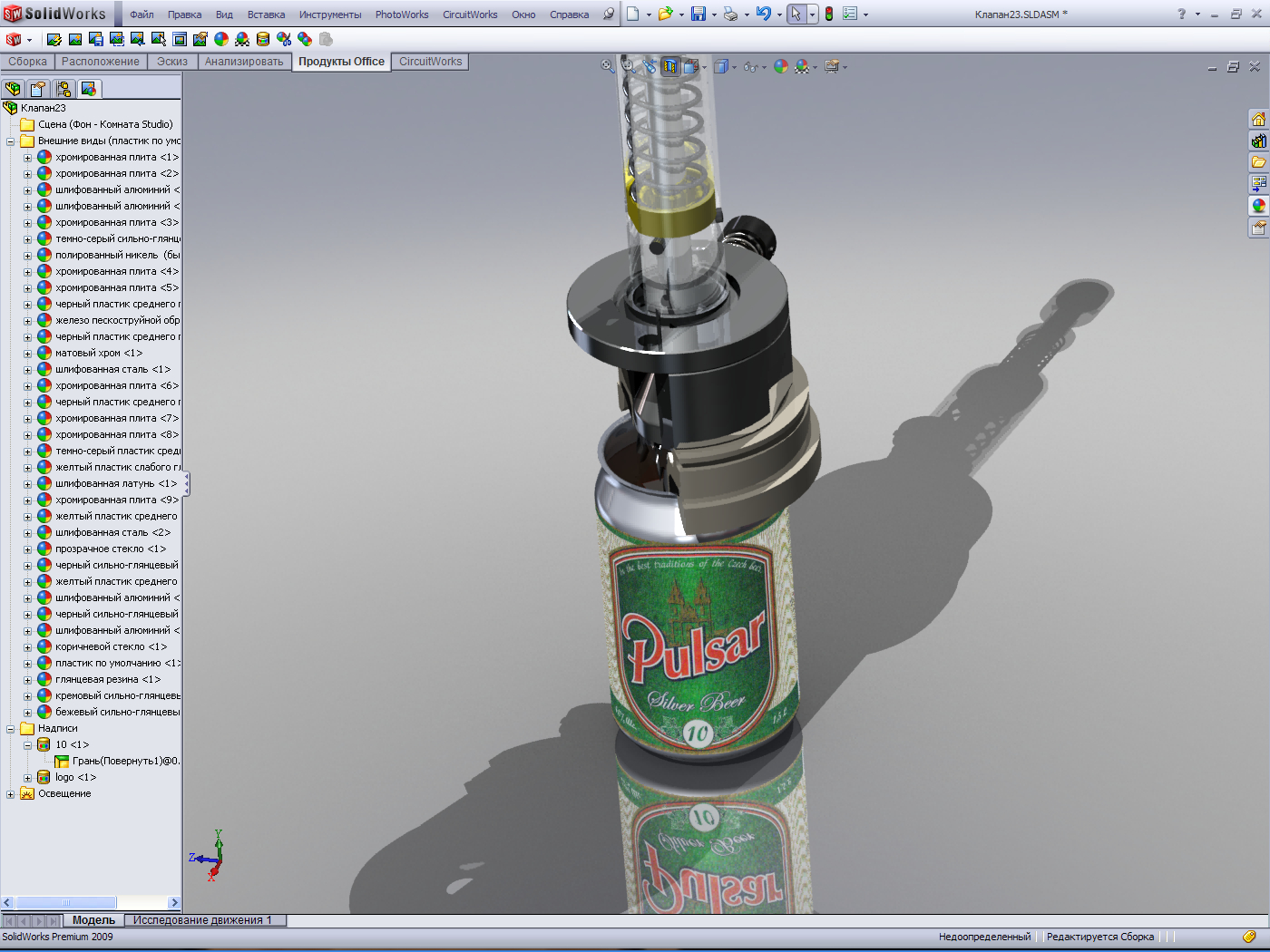Select Сцена (Фон - Комната Studio) item

coord(105,124)
